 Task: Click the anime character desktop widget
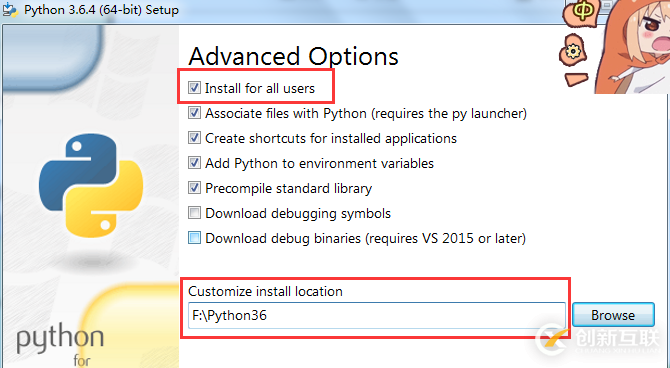[633, 46]
